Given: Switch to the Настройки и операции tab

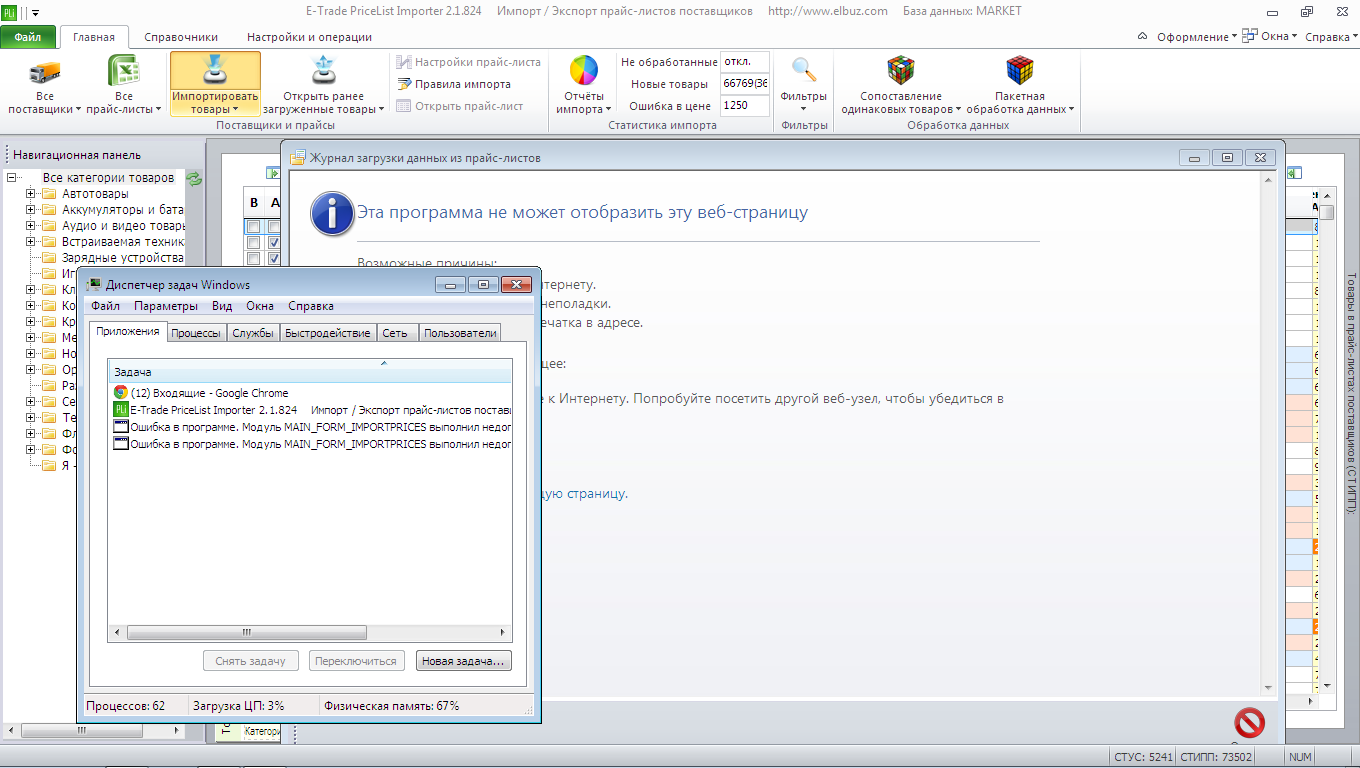Looking at the screenshot, I should [x=309, y=37].
